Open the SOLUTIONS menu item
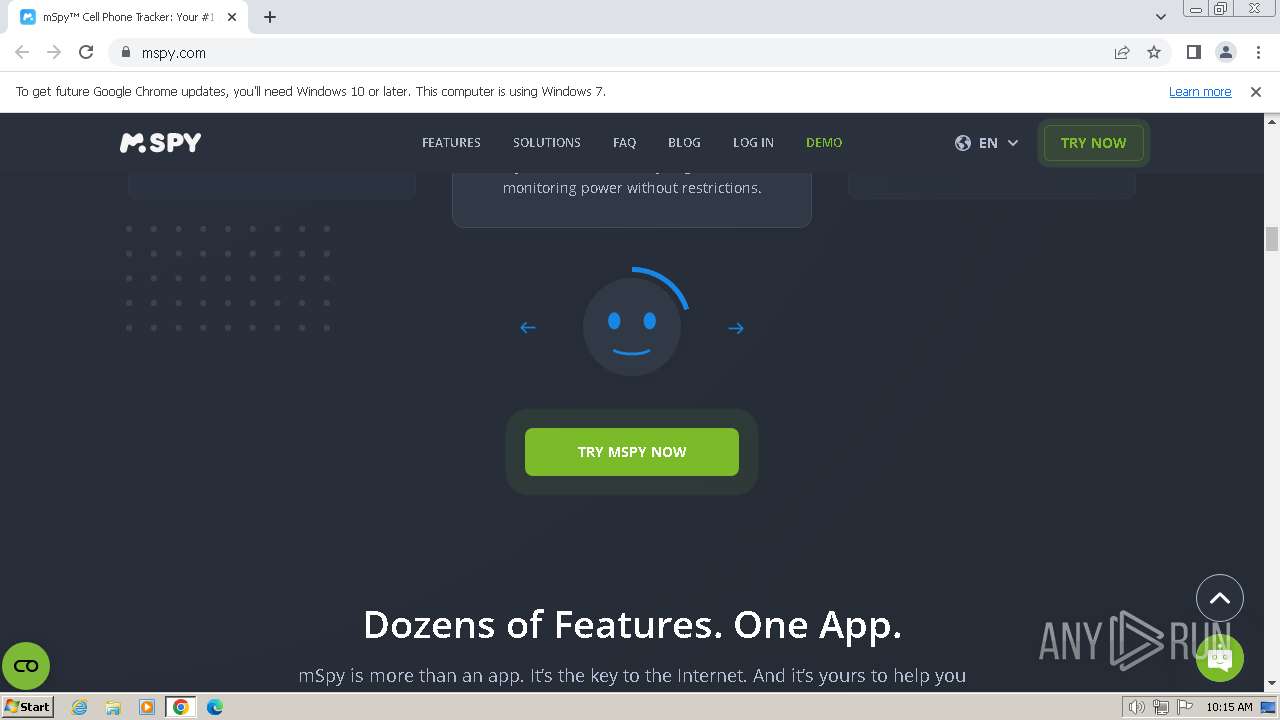The width and height of the screenshot is (1280, 720). (x=547, y=143)
